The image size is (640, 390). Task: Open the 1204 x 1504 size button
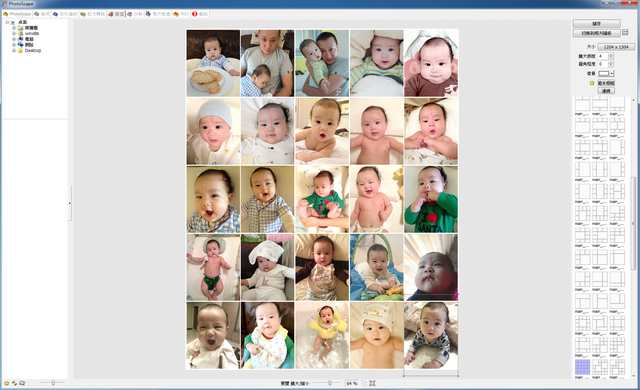click(x=616, y=47)
